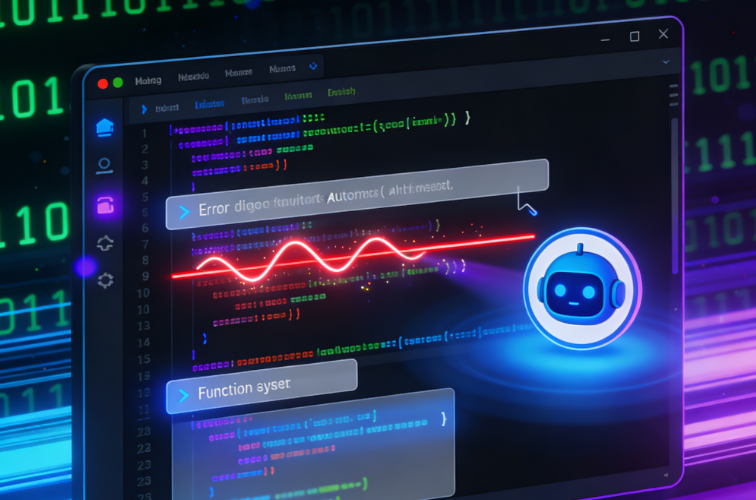Open the Home icon in the sidebar
Viewport: 756px width, 500px height.
105,127
